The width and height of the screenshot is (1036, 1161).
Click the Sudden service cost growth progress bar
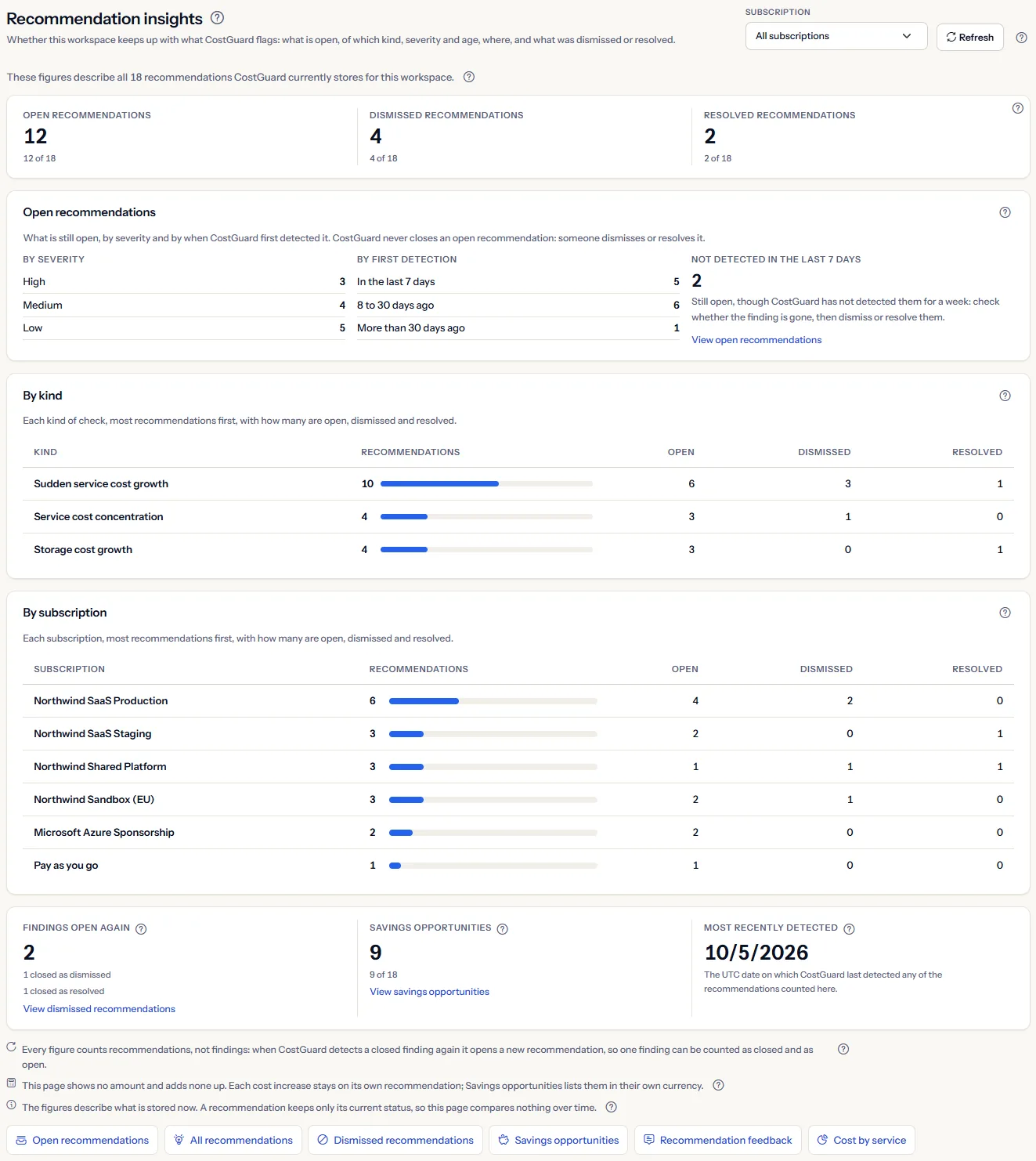[486, 484]
